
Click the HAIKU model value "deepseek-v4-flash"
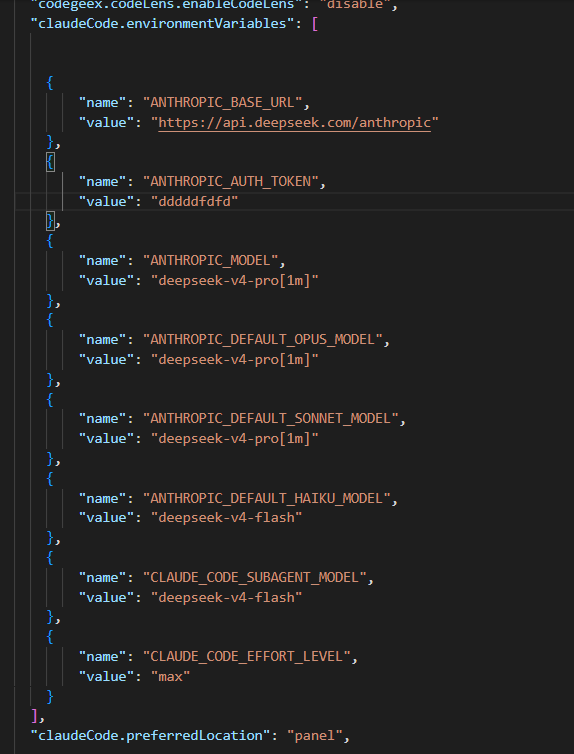point(226,517)
